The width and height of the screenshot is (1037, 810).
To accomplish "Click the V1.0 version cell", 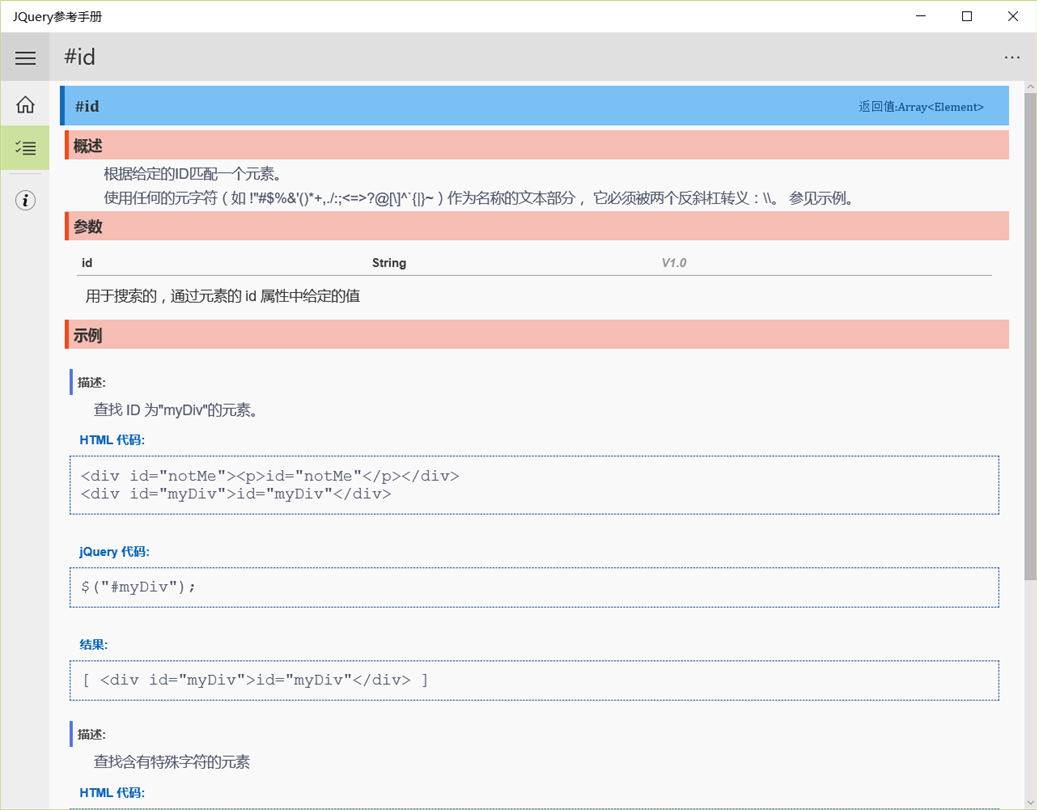I will pyautogui.click(x=674, y=263).
